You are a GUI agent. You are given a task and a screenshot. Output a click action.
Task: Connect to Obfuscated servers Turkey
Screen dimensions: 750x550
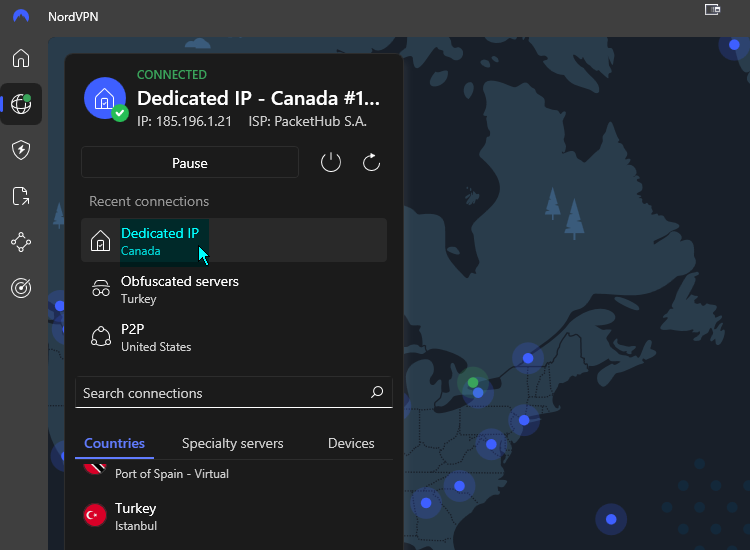coord(234,289)
